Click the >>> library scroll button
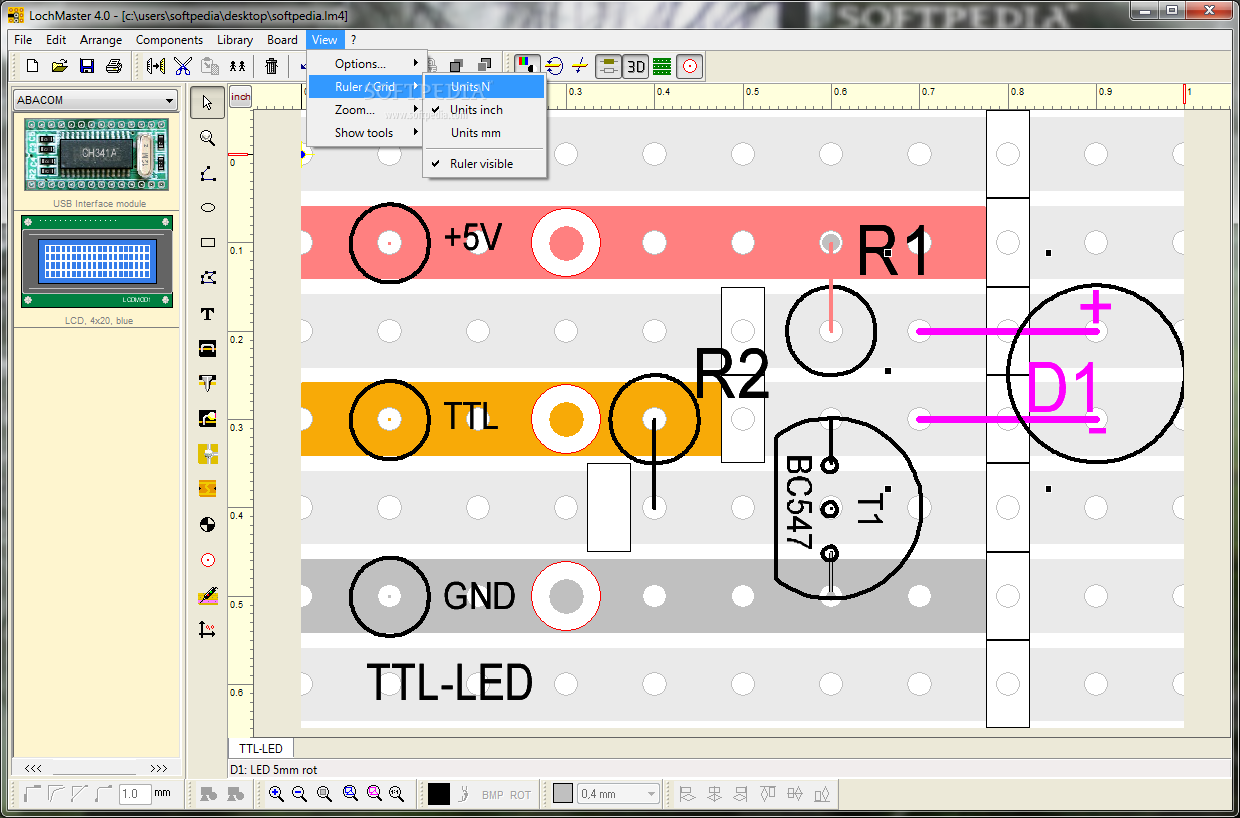 159,768
